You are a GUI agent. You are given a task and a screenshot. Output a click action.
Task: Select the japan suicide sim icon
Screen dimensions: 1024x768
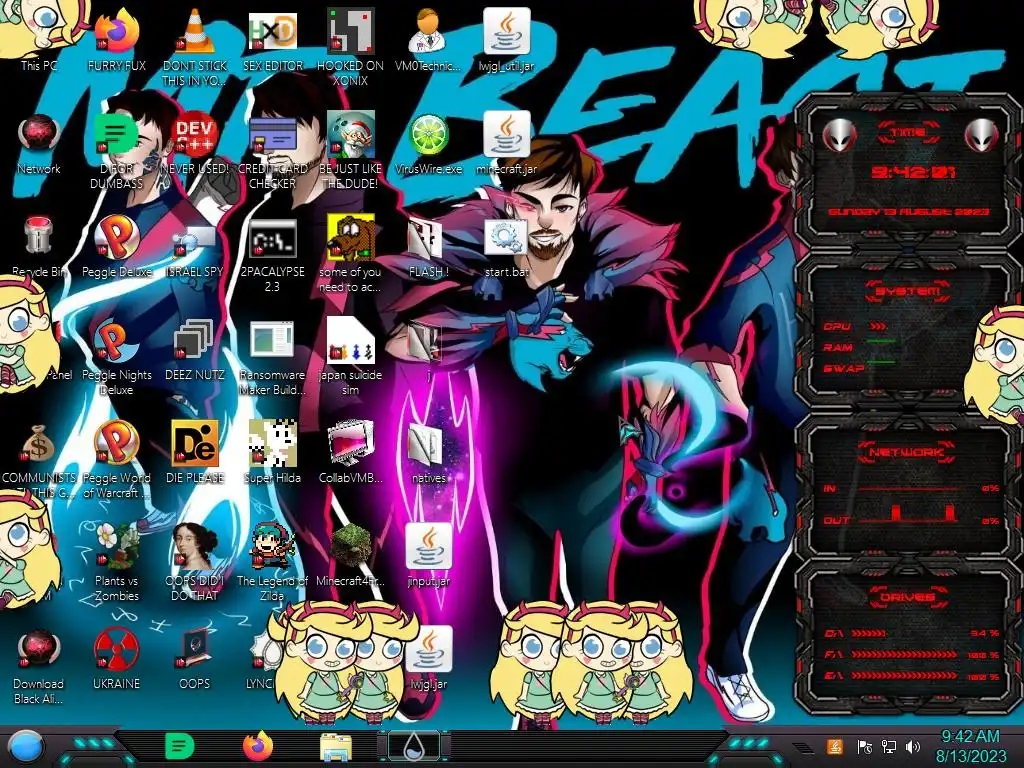click(x=351, y=356)
